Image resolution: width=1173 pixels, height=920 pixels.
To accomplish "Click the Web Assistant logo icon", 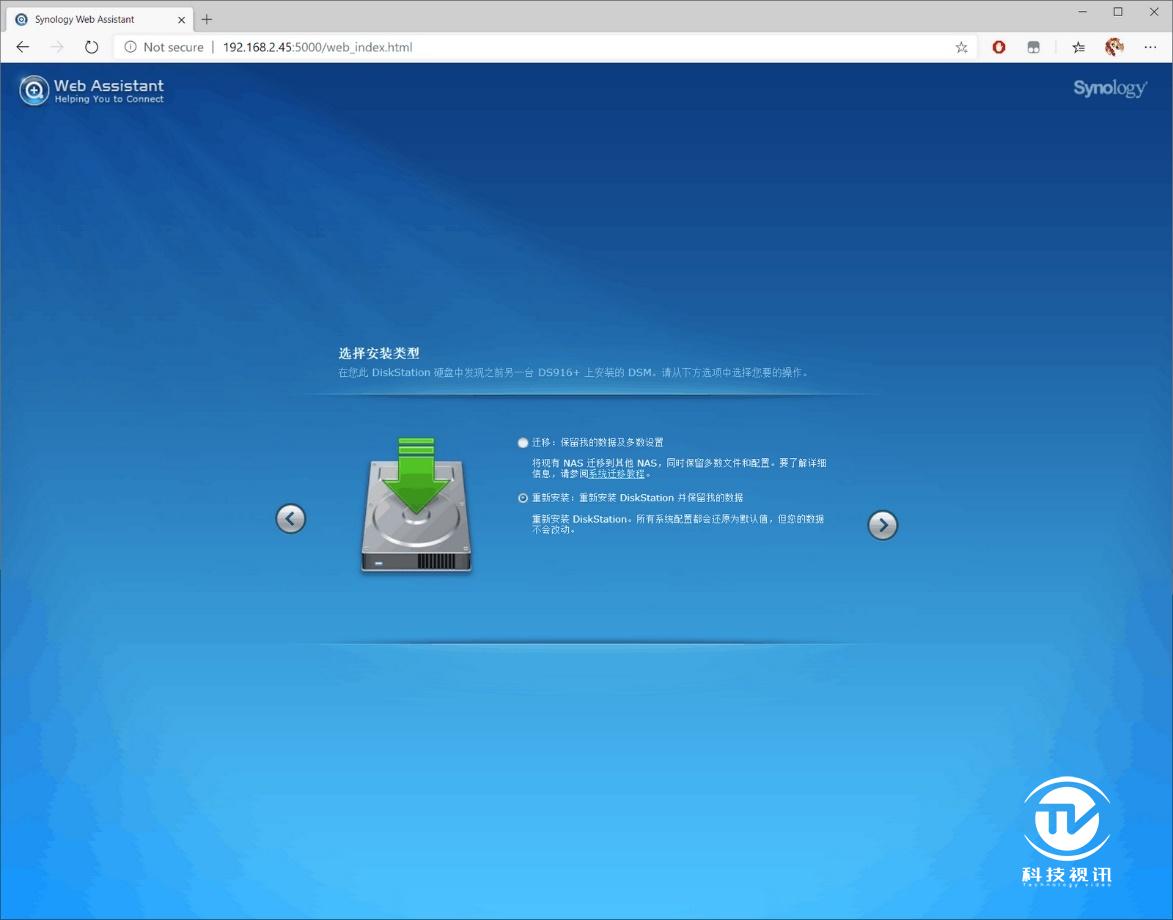I will pyautogui.click(x=33, y=89).
